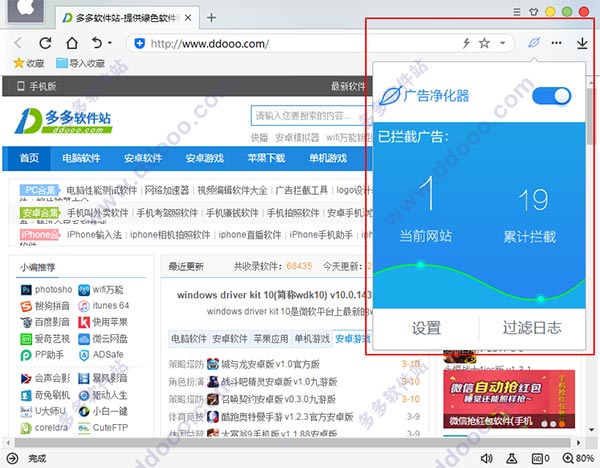Close the 多多软件站 tab

coord(188,18)
